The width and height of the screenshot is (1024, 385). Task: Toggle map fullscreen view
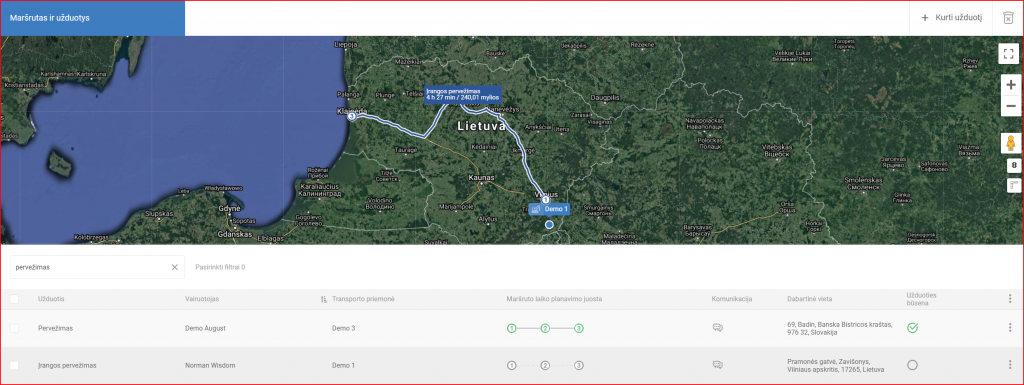point(1009,54)
